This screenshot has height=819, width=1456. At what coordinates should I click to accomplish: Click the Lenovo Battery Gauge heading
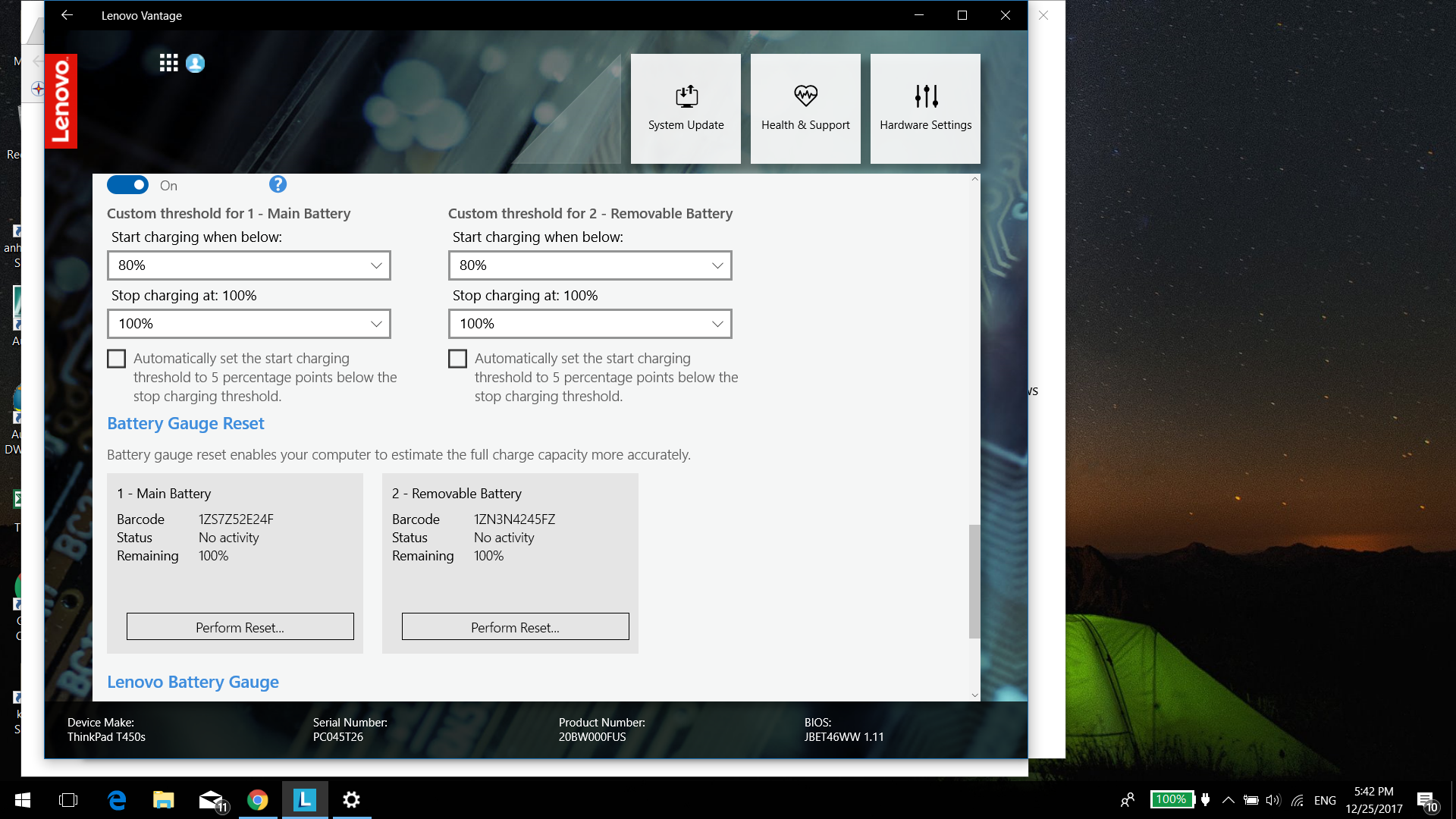tap(193, 682)
